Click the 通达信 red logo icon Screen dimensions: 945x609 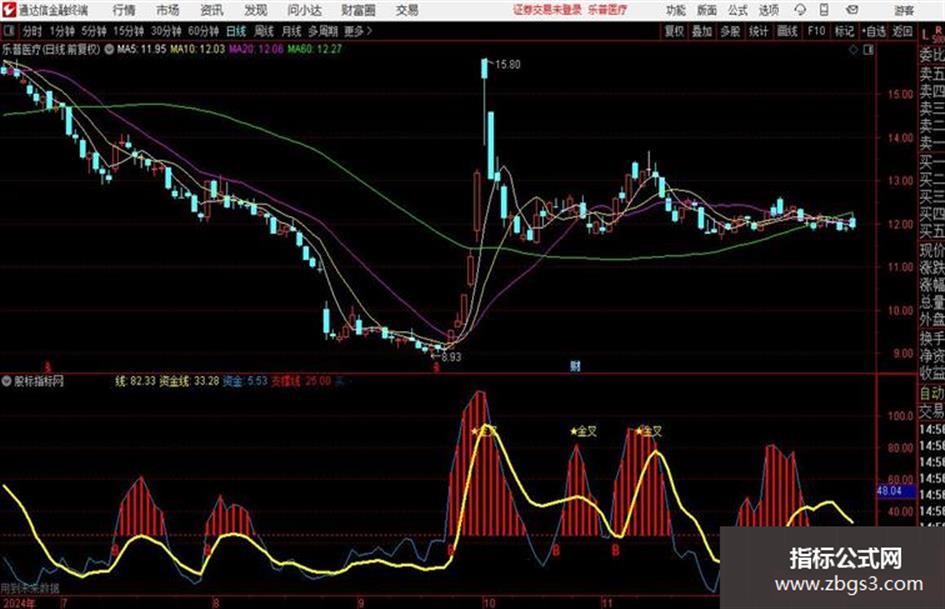(9, 10)
